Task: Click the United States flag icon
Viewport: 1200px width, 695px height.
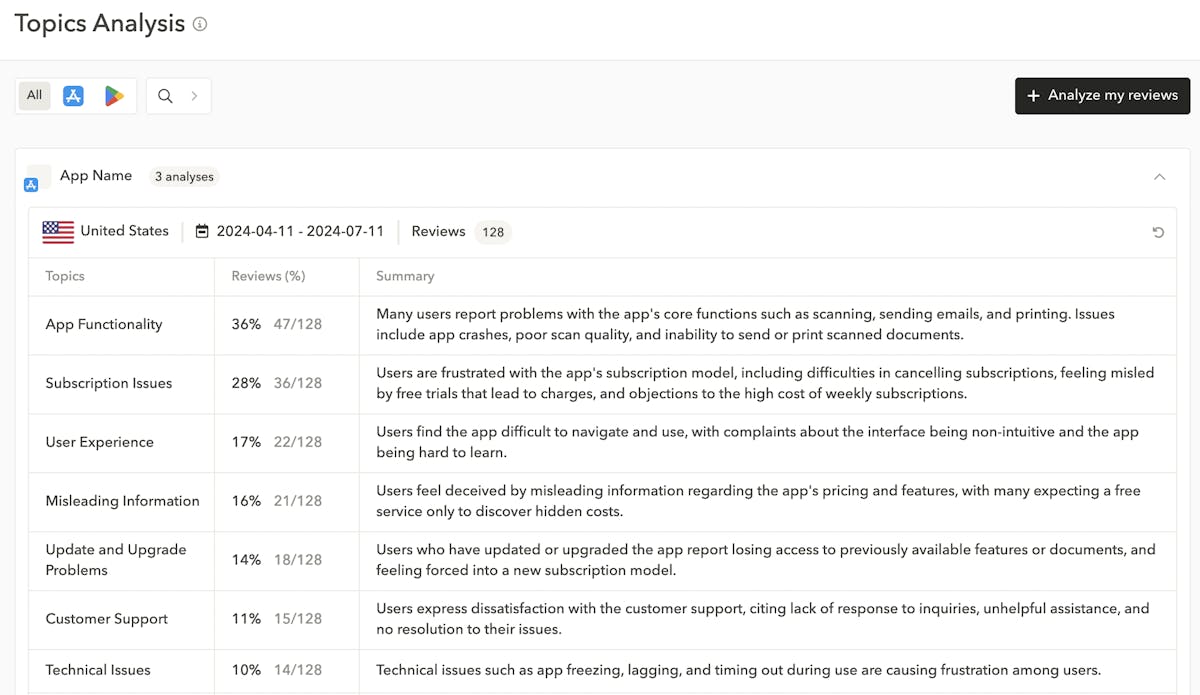Action: 58,232
